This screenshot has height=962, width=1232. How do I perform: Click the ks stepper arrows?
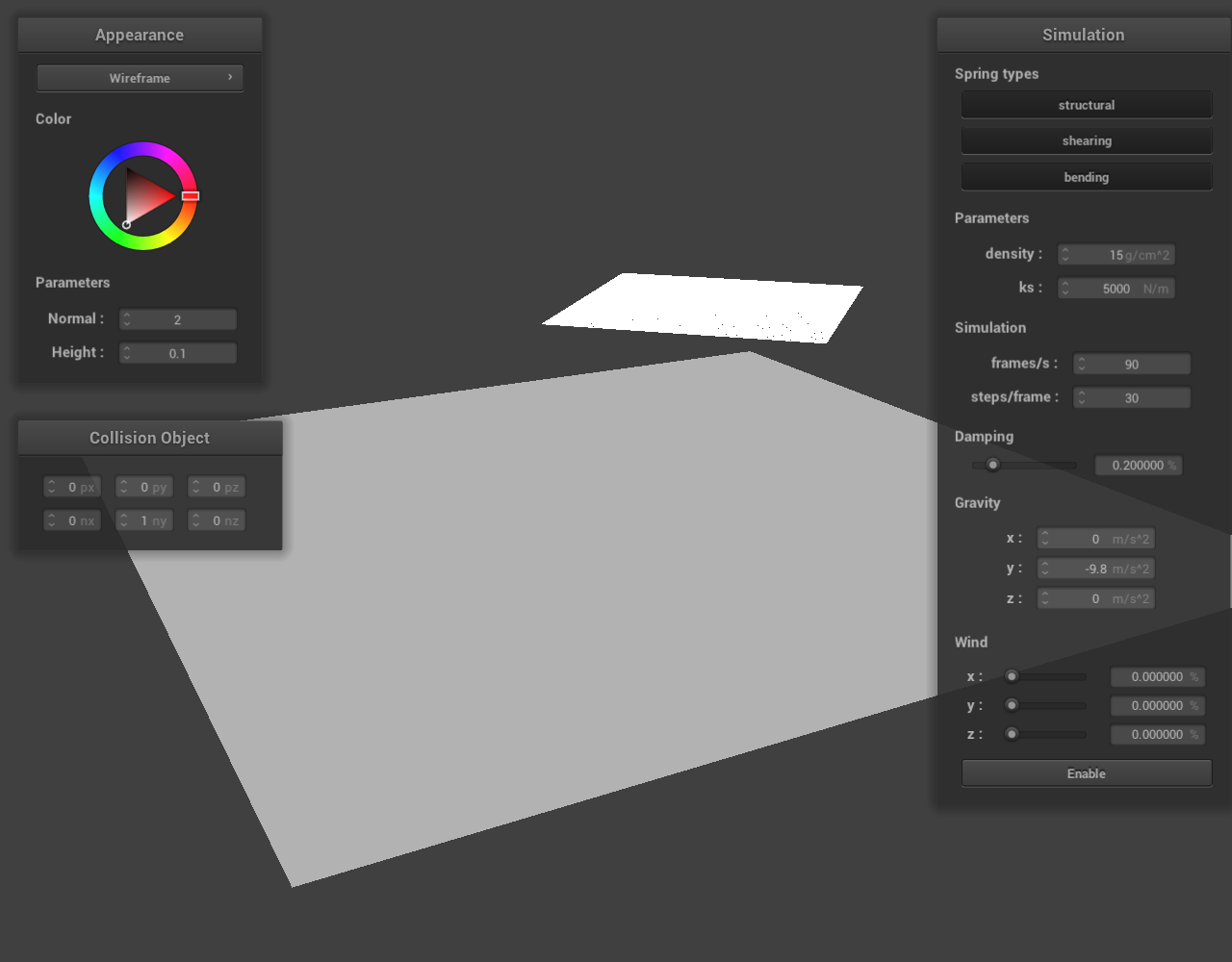pos(1065,289)
